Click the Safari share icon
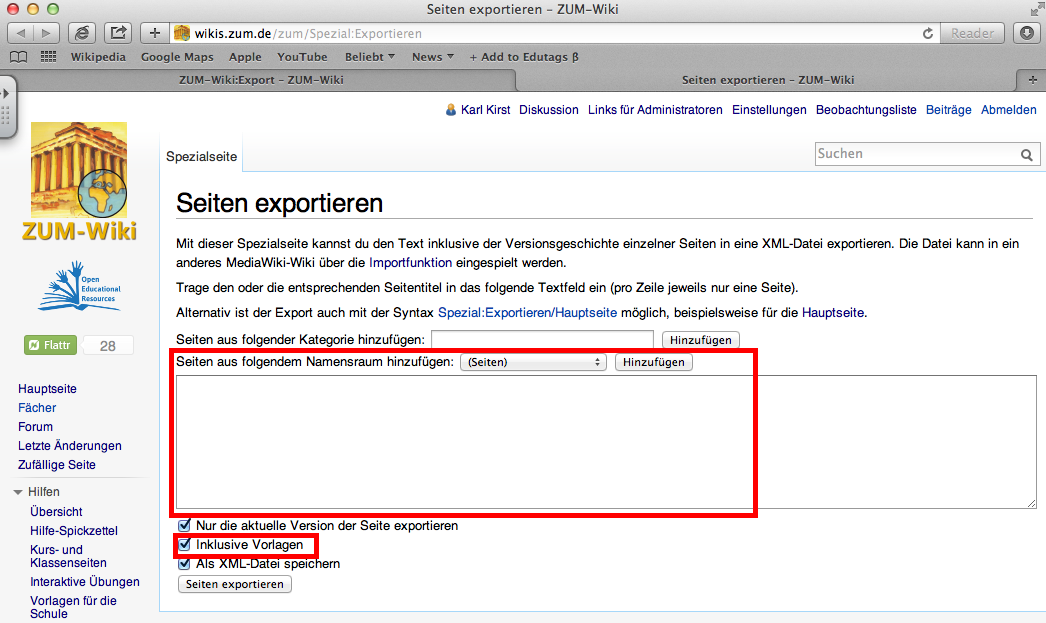The image size is (1046, 623). tap(118, 33)
